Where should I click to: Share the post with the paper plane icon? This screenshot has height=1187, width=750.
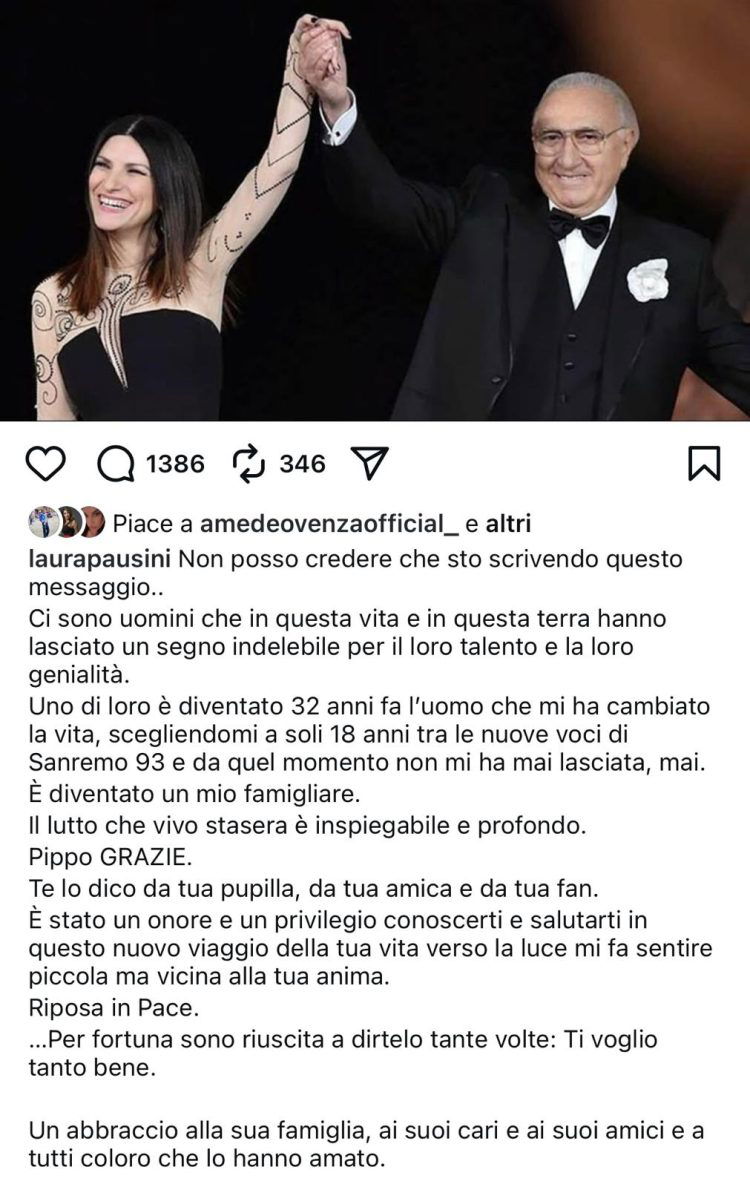370,463
